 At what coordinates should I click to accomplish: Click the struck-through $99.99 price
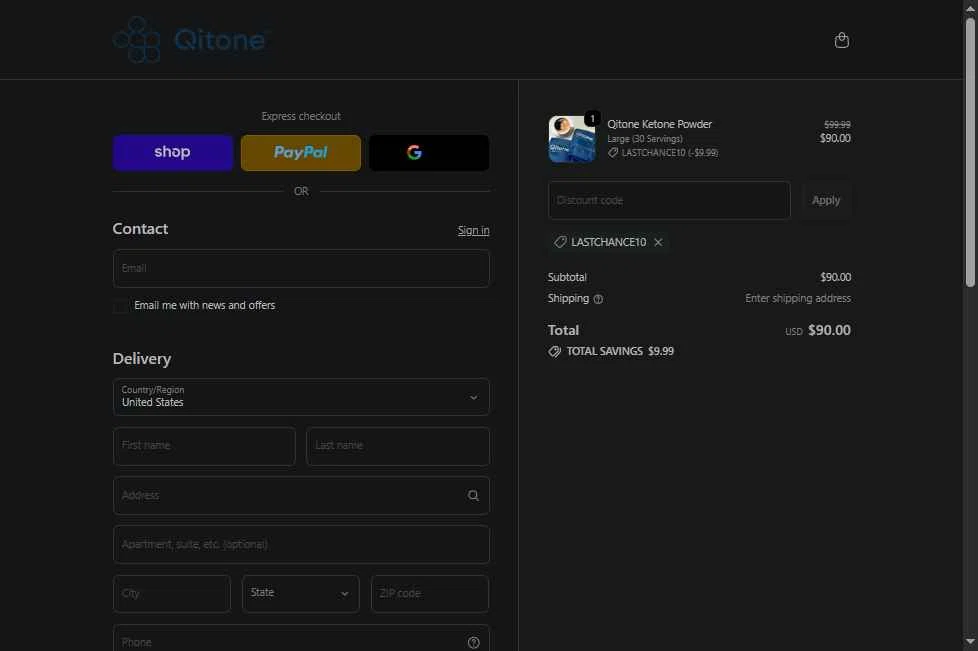point(837,125)
